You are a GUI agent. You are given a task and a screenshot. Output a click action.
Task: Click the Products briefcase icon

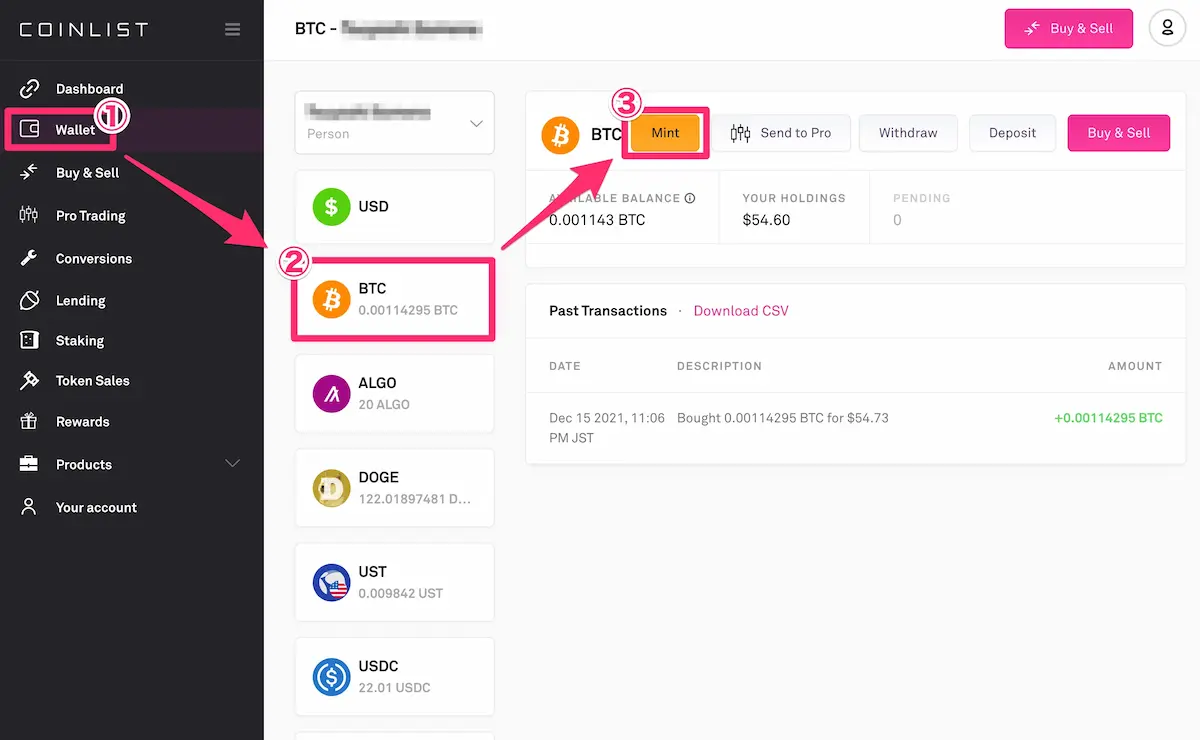[30, 464]
